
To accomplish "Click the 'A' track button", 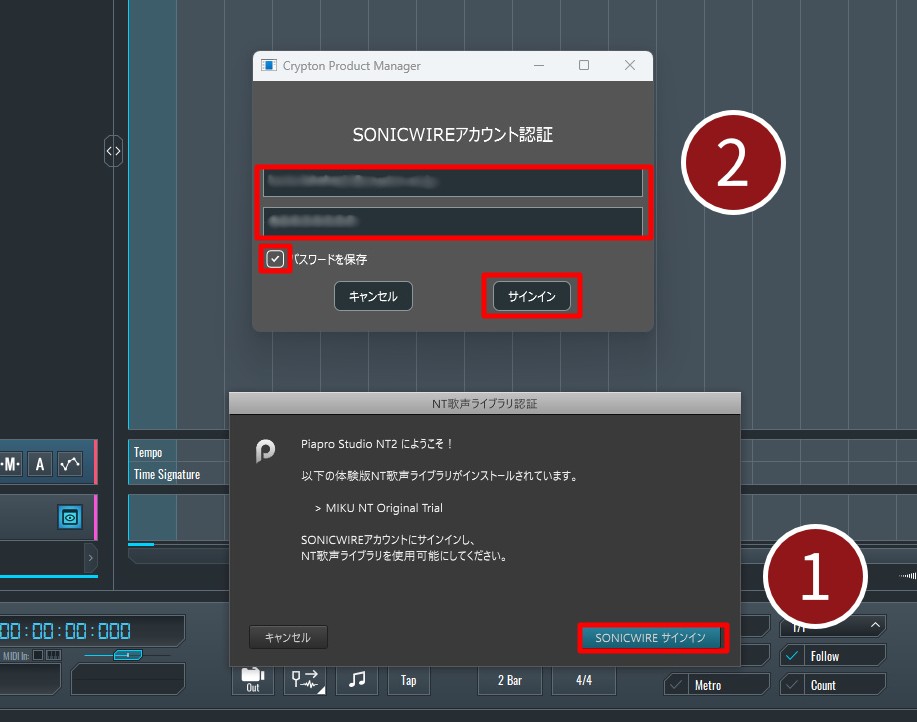I will pyautogui.click(x=40, y=464).
